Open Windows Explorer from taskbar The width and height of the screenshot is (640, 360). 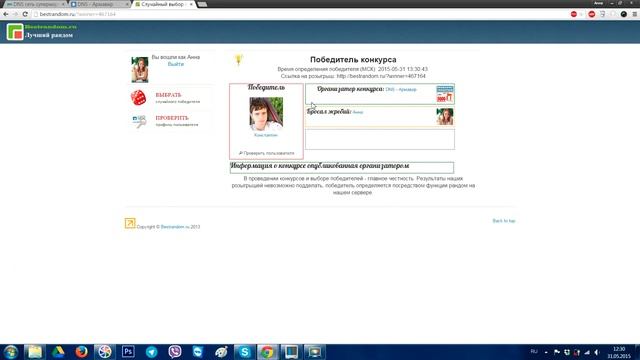click(35, 352)
